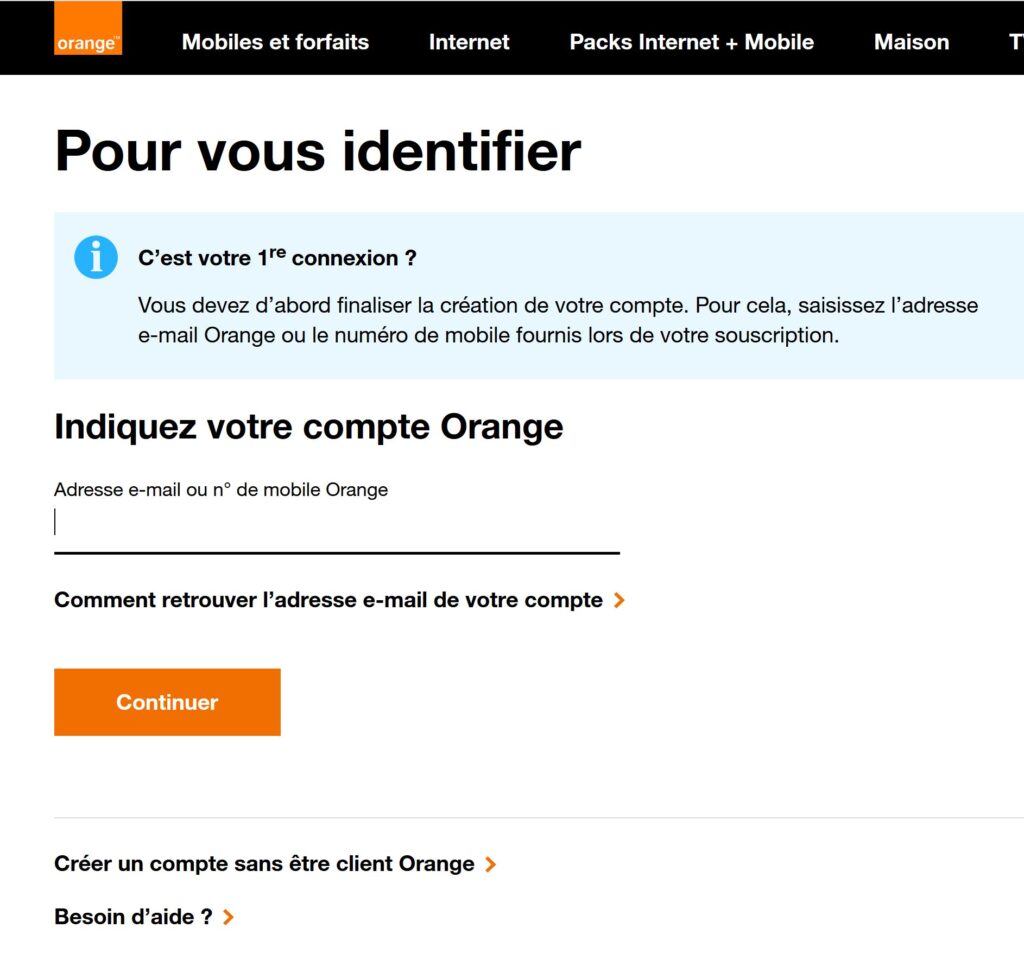The image size is (1024, 960).
Task: Click the Orange logo icon
Action: (88, 26)
